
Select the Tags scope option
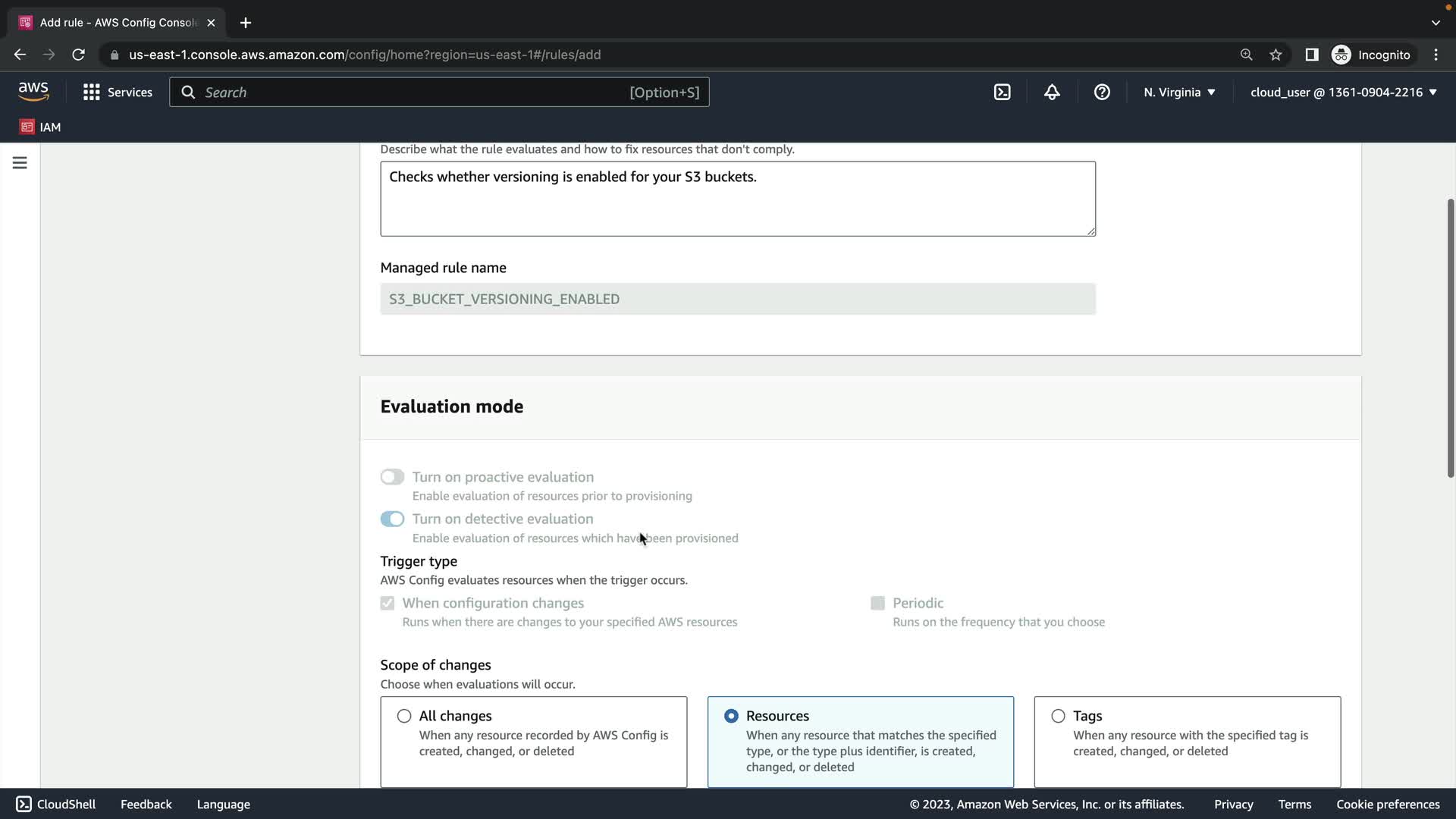click(1058, 716)
